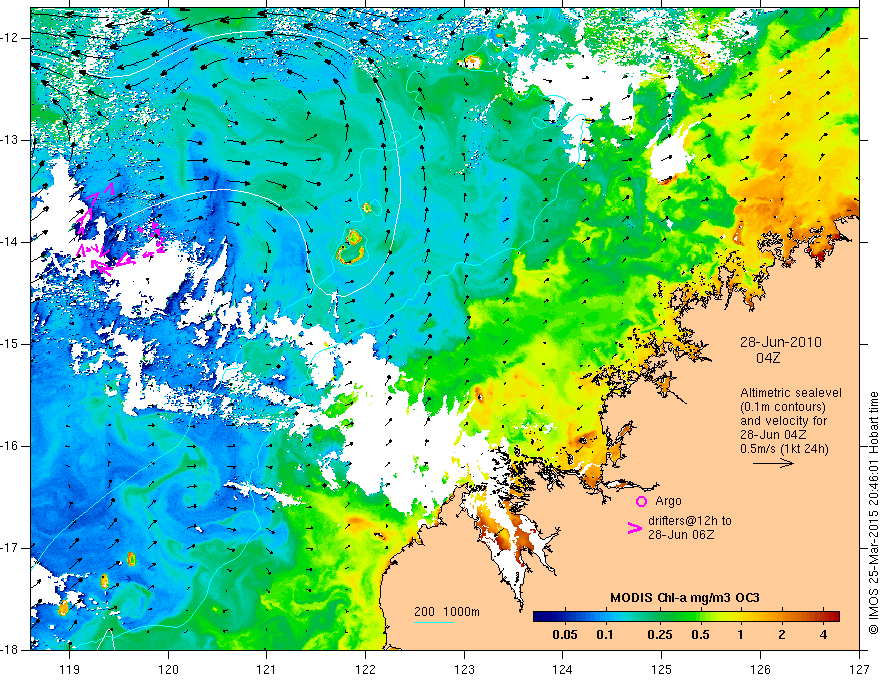Image resolution: width=880 pixels, height=680 pixels.
Task: Click latitude axis label '-18'
Action: [10, 650]
